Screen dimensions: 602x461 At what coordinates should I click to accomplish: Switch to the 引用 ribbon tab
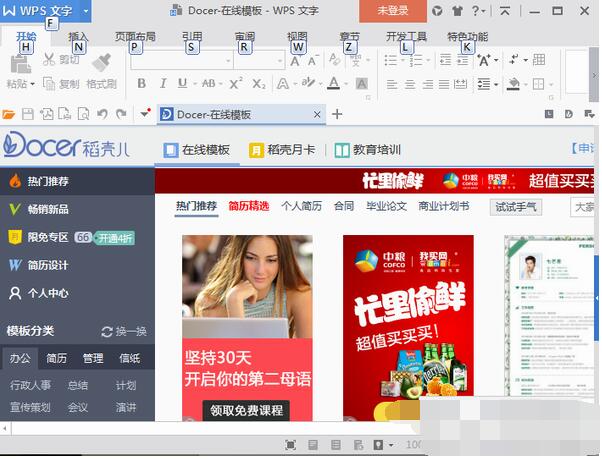coord(192,37)
